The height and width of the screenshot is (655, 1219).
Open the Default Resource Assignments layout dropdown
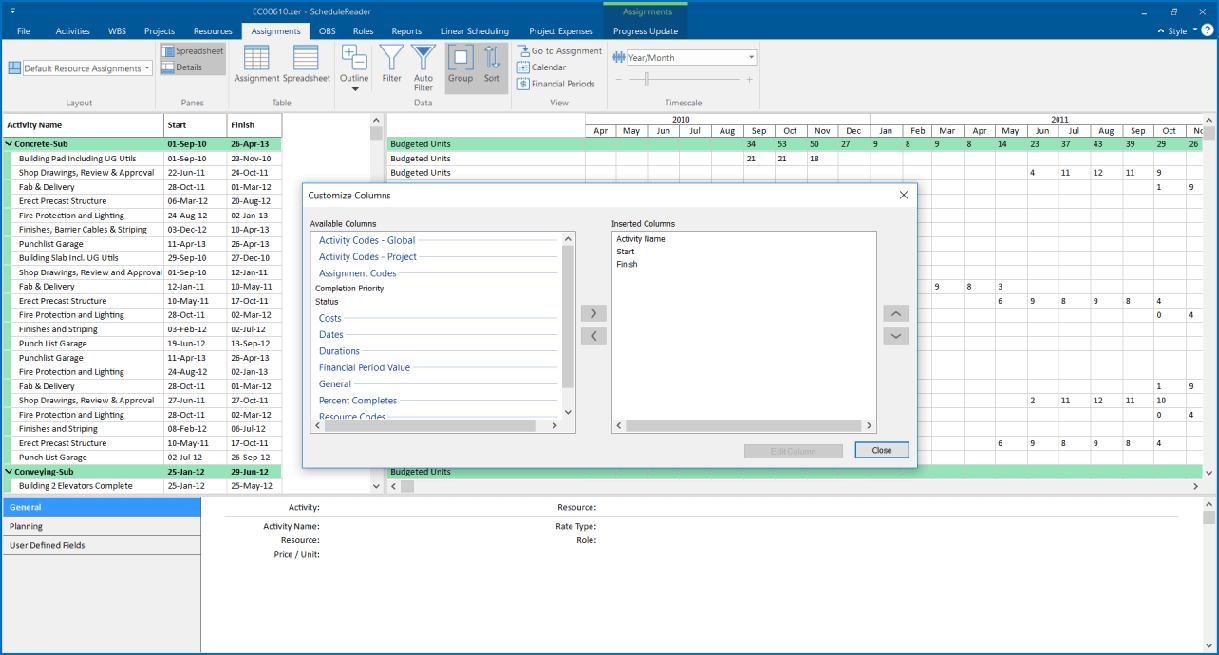pyautogui.click(x=88, y=68)
